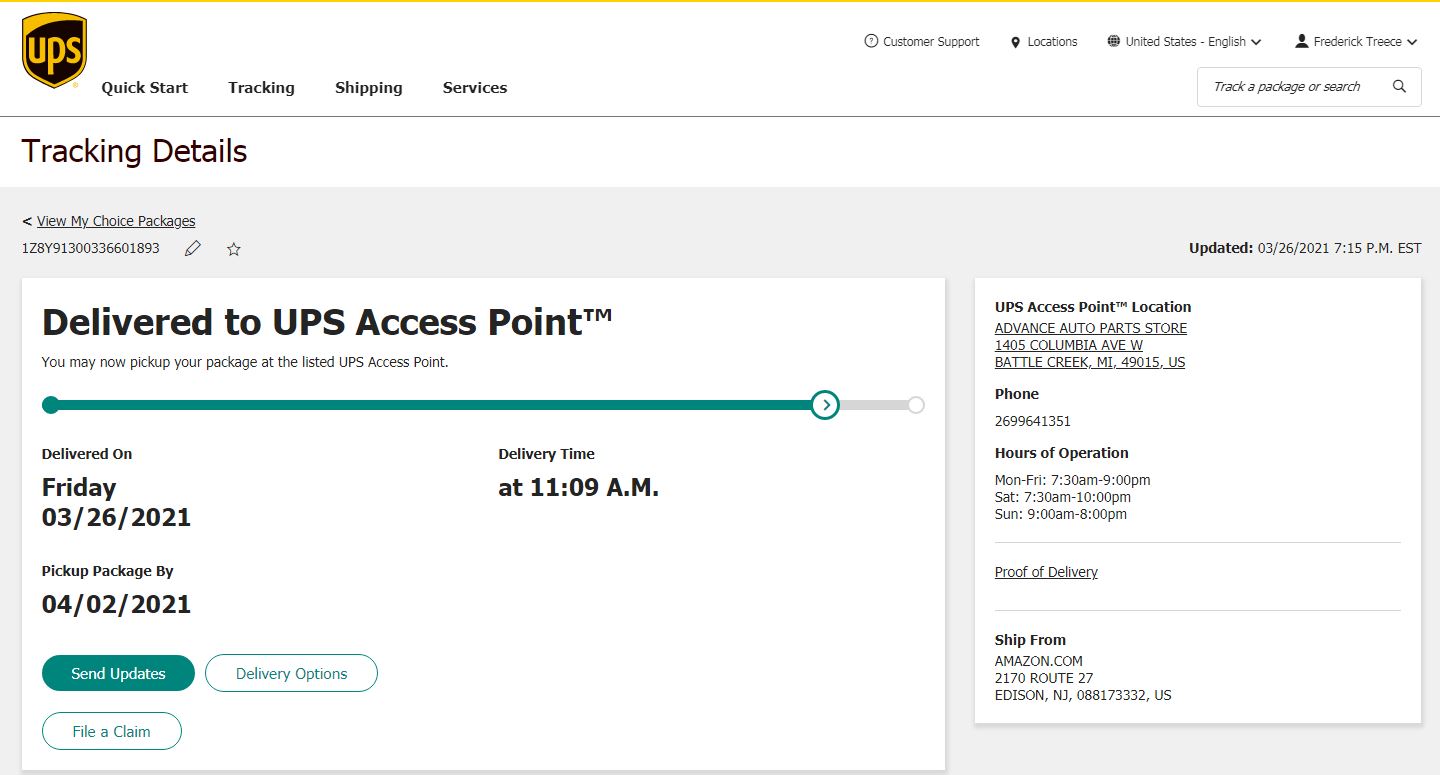This screenshot has width=1440, height=775.
Task: Click the globe language icon
Action: [1114, 42]
